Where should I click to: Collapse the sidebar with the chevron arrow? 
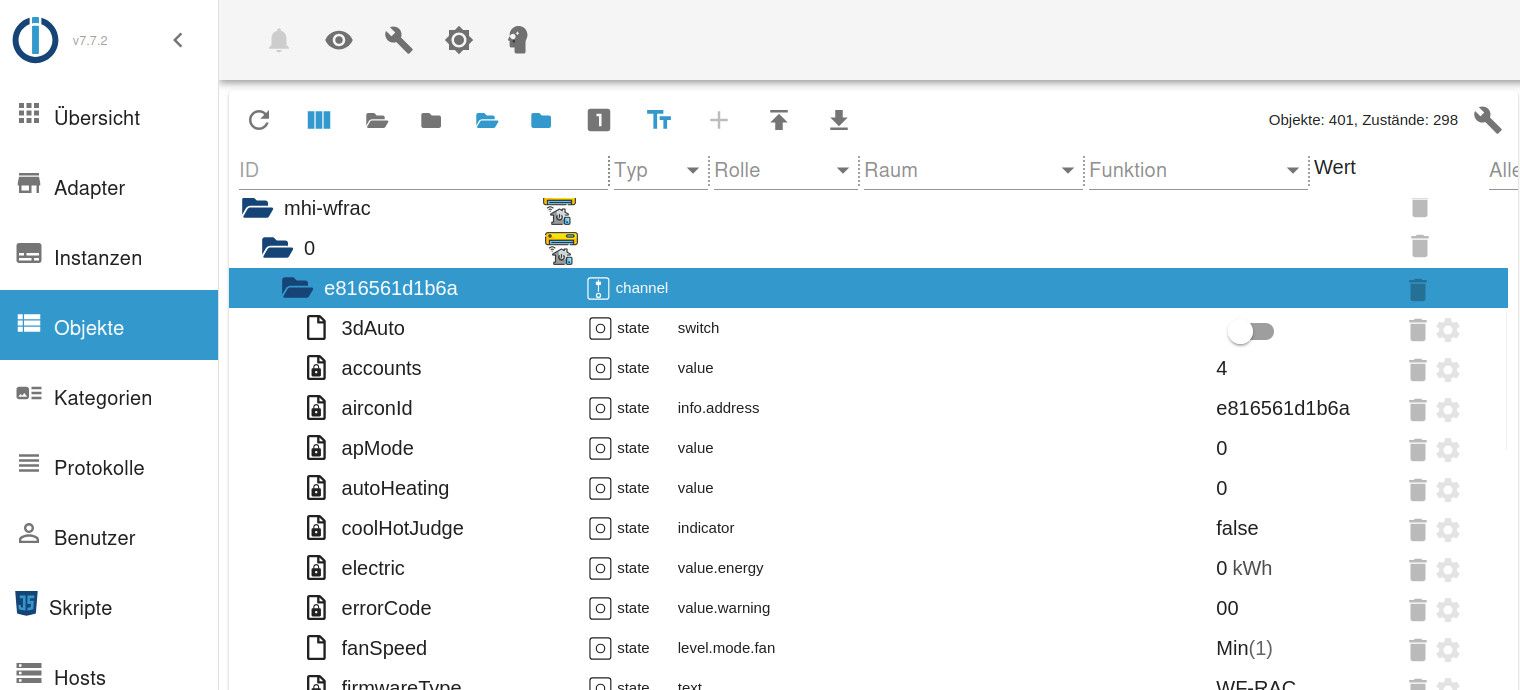(178, 40)
